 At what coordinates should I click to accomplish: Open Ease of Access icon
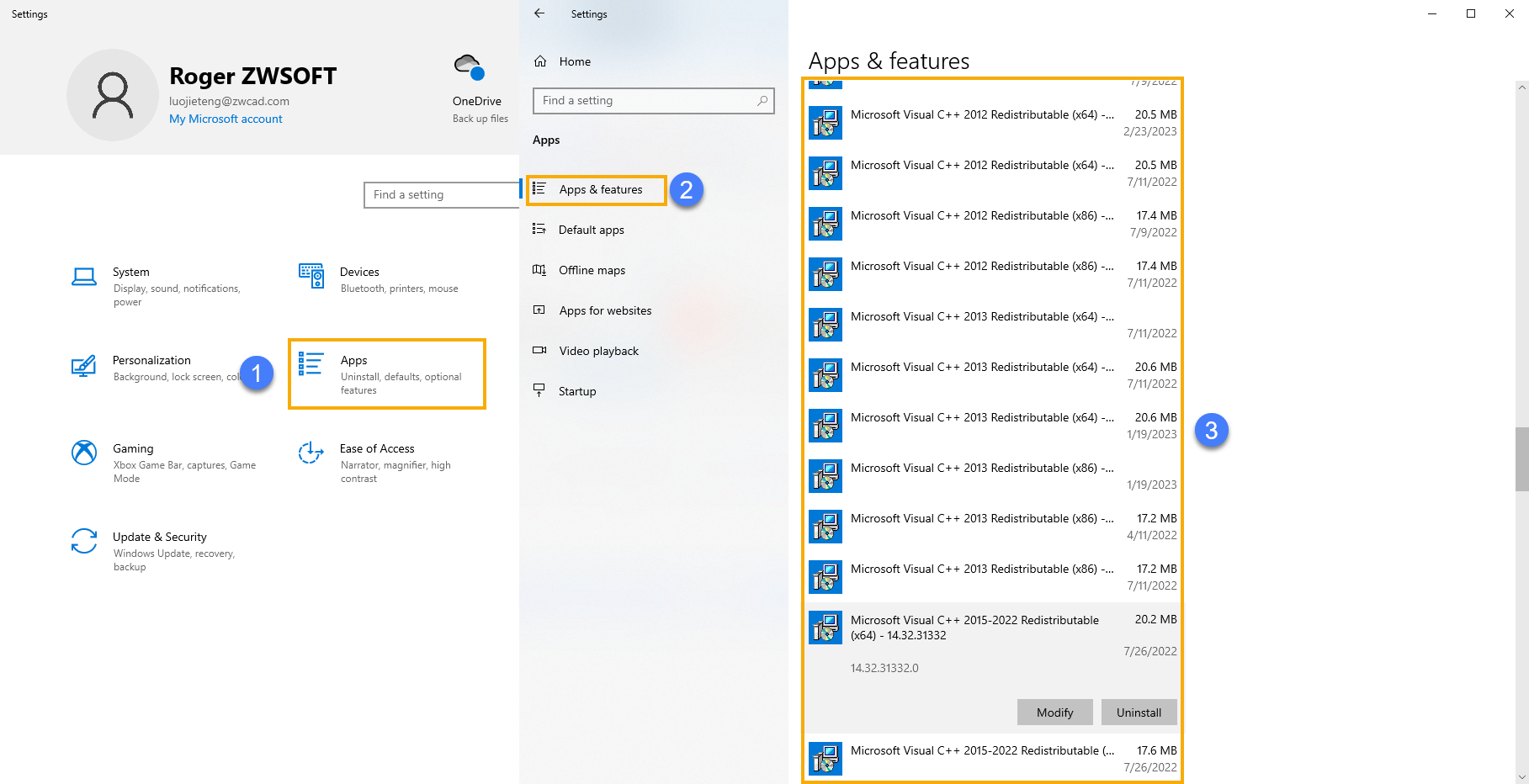tap(311, 453)
